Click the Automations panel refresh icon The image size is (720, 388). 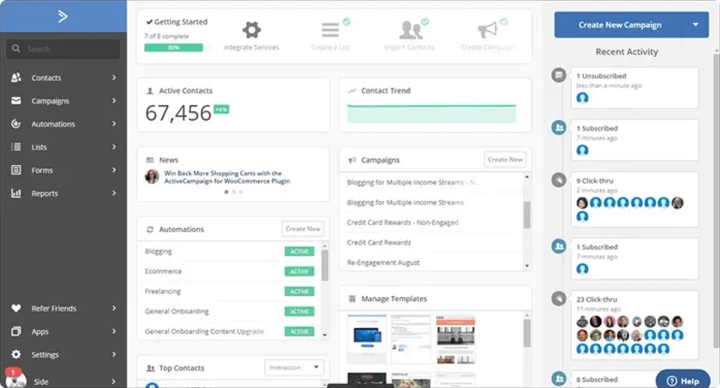click(150, 229)
